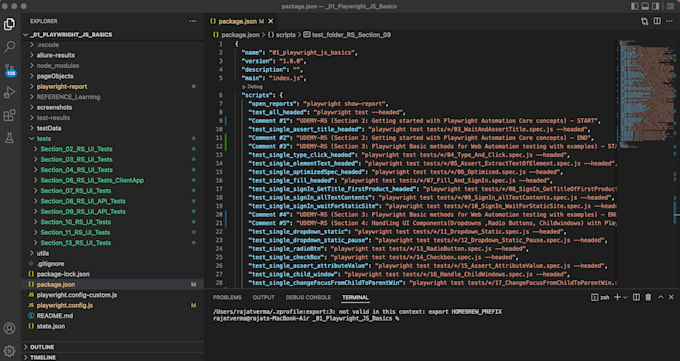
Task: Expand the utils folder
Action: point(43,253)
